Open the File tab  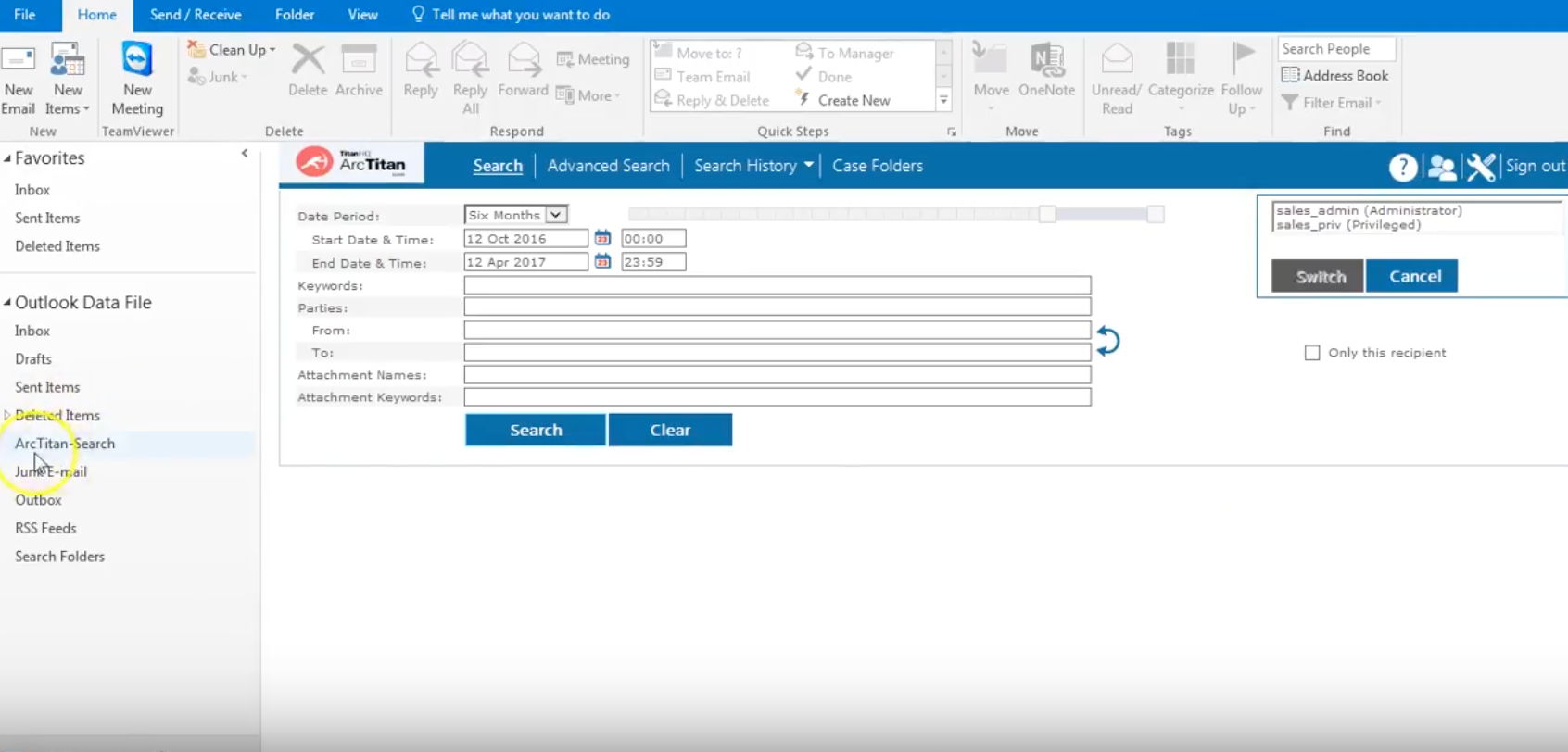point(25,15)
